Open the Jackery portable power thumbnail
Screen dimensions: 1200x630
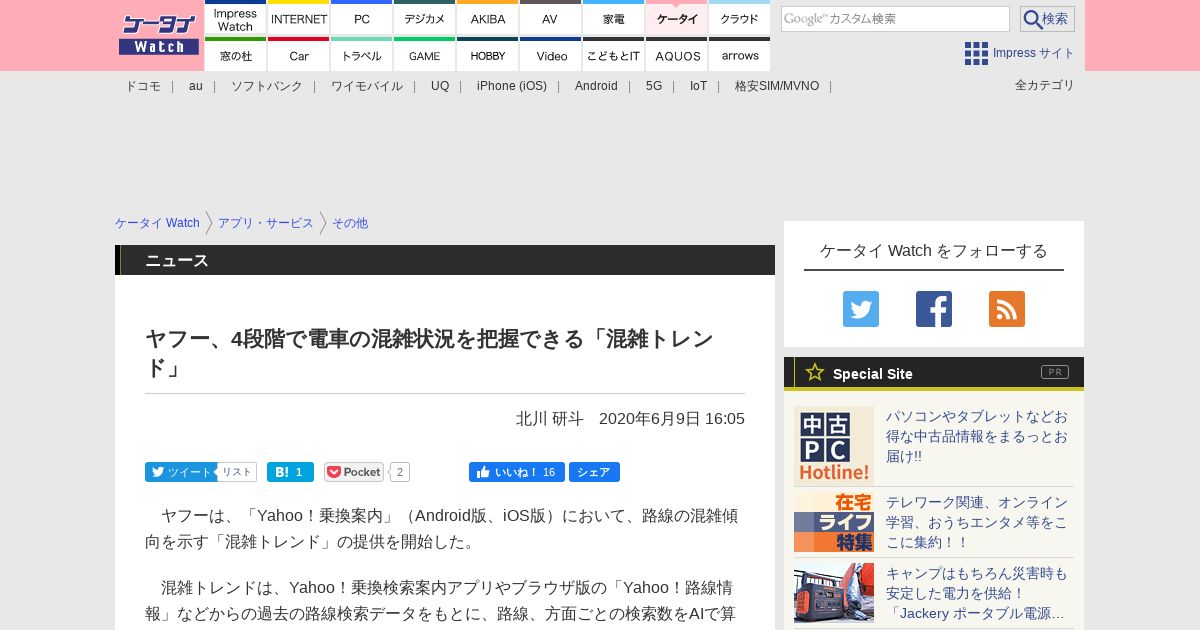[834, 593]
